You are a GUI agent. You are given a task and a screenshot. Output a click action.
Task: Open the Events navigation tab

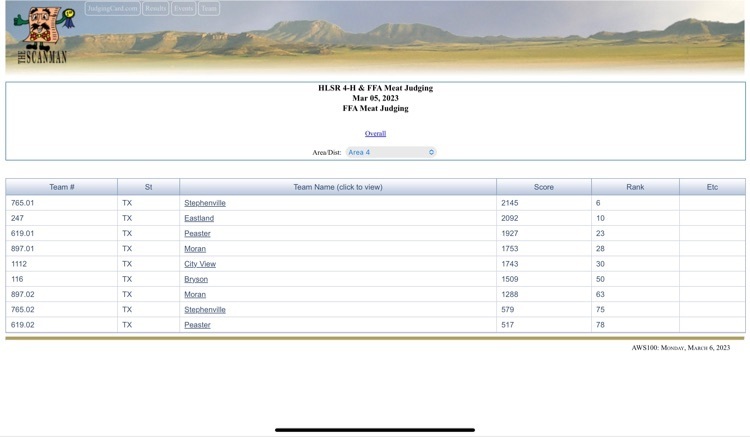coord(184,9)
